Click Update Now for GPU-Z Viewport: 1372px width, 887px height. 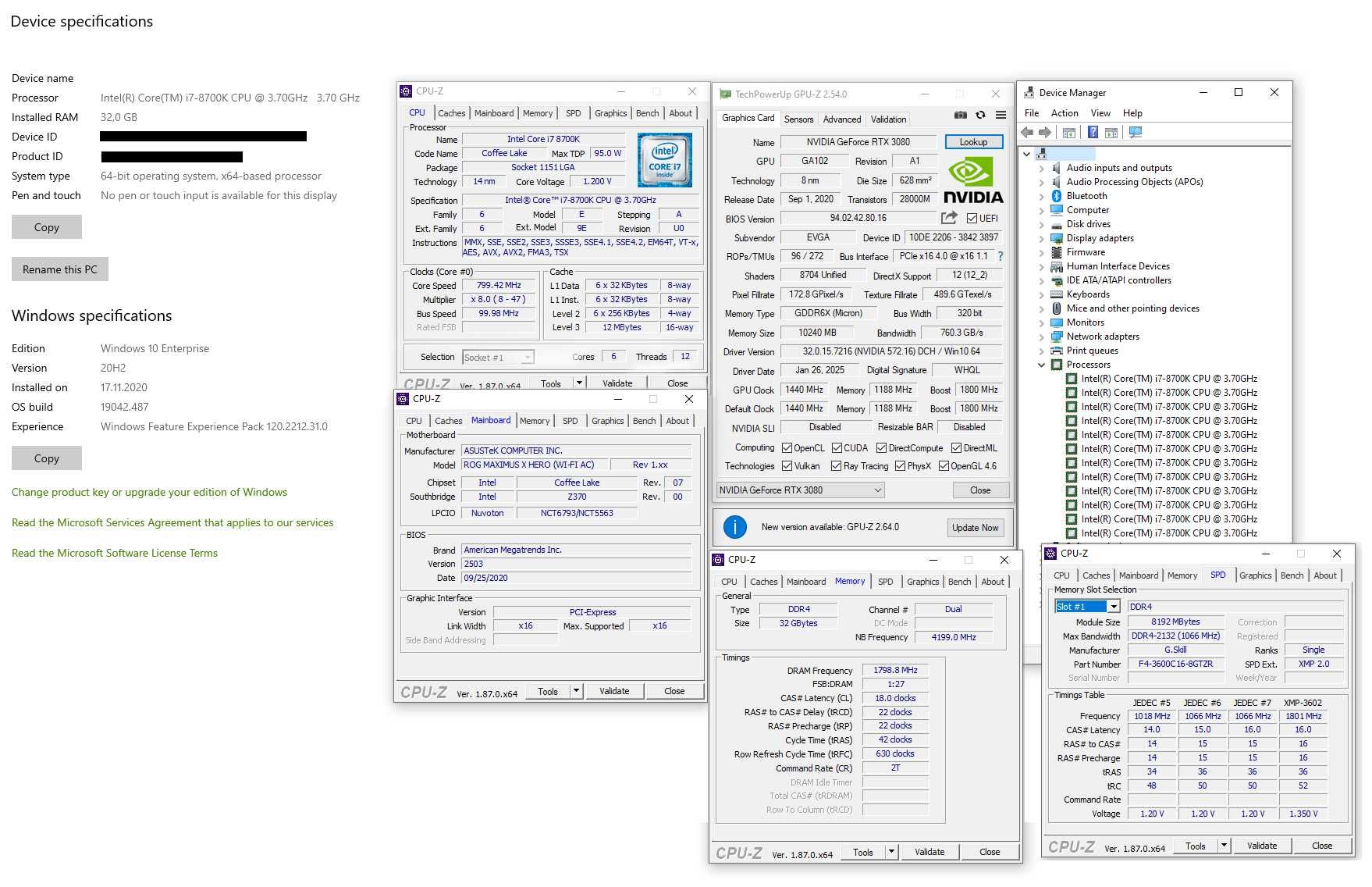(x=975, y=528)
